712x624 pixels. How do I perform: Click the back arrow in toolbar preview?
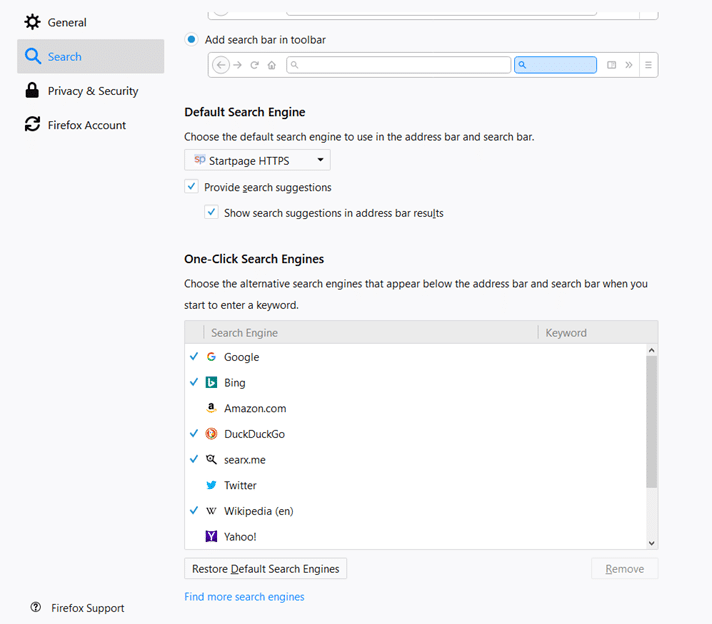coord(221,65)
